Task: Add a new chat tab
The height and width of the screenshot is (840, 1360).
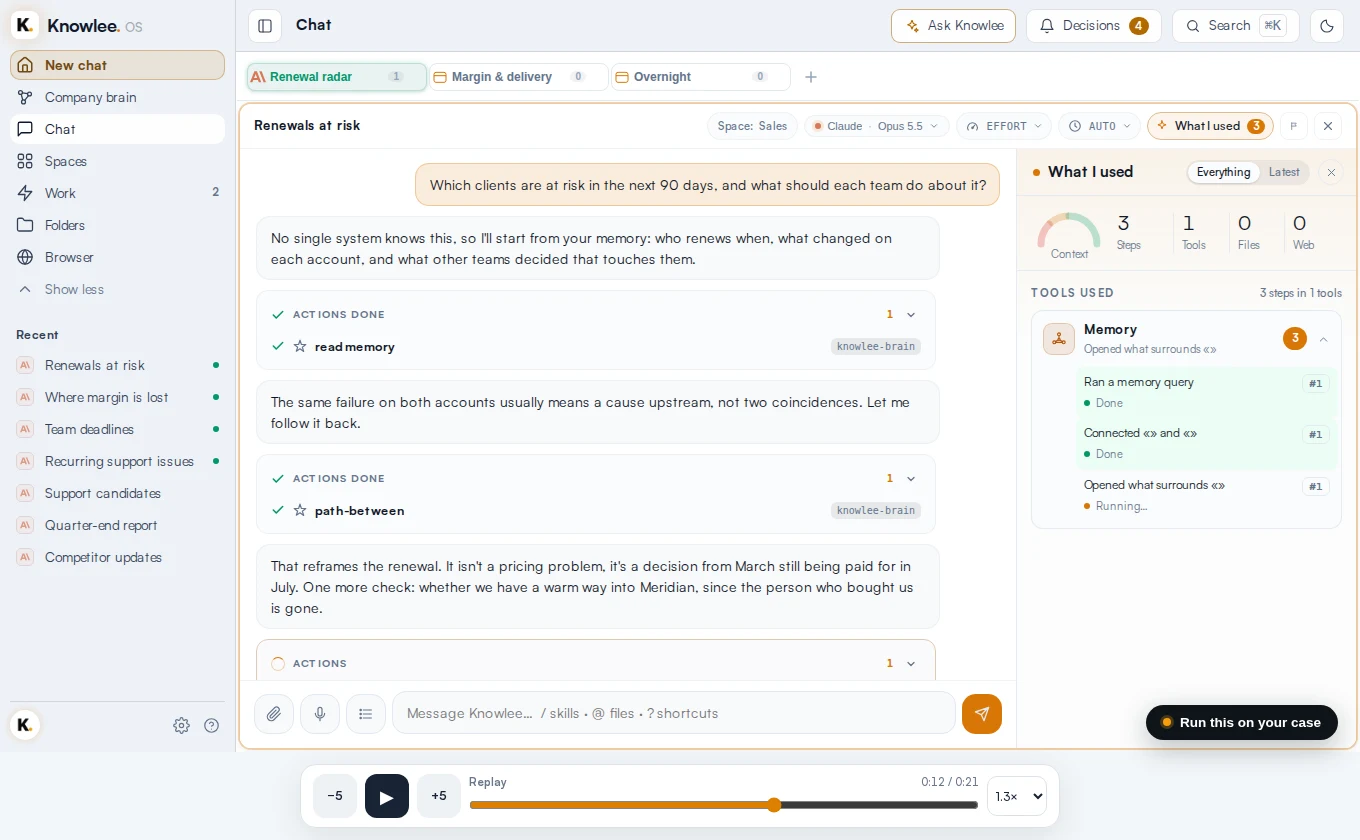Action: (811, 77)
